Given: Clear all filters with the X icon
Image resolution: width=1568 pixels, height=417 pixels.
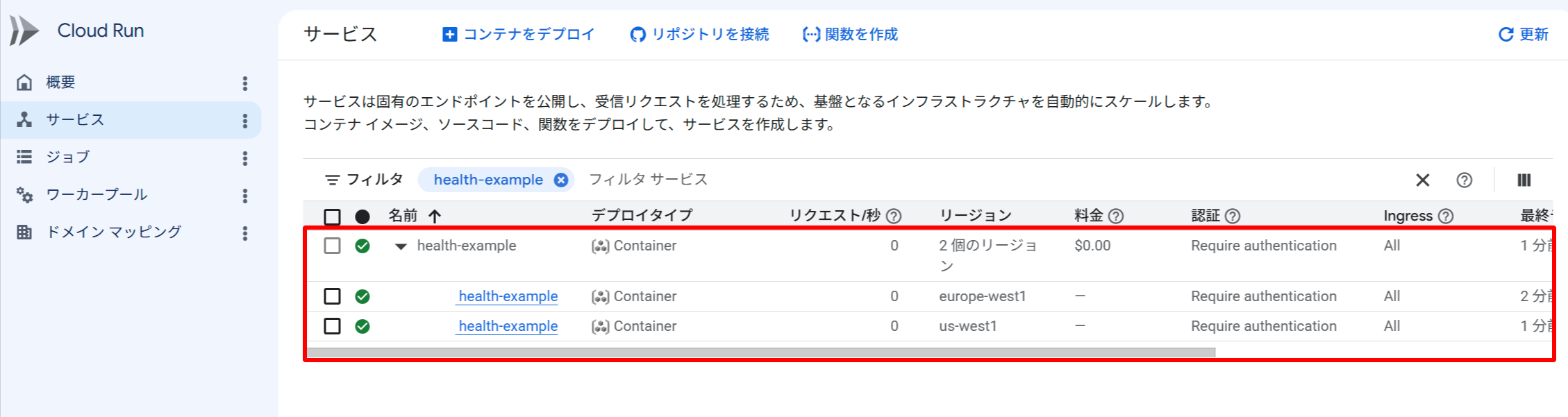Looking at the screenshot, I should coord(1423,180).
